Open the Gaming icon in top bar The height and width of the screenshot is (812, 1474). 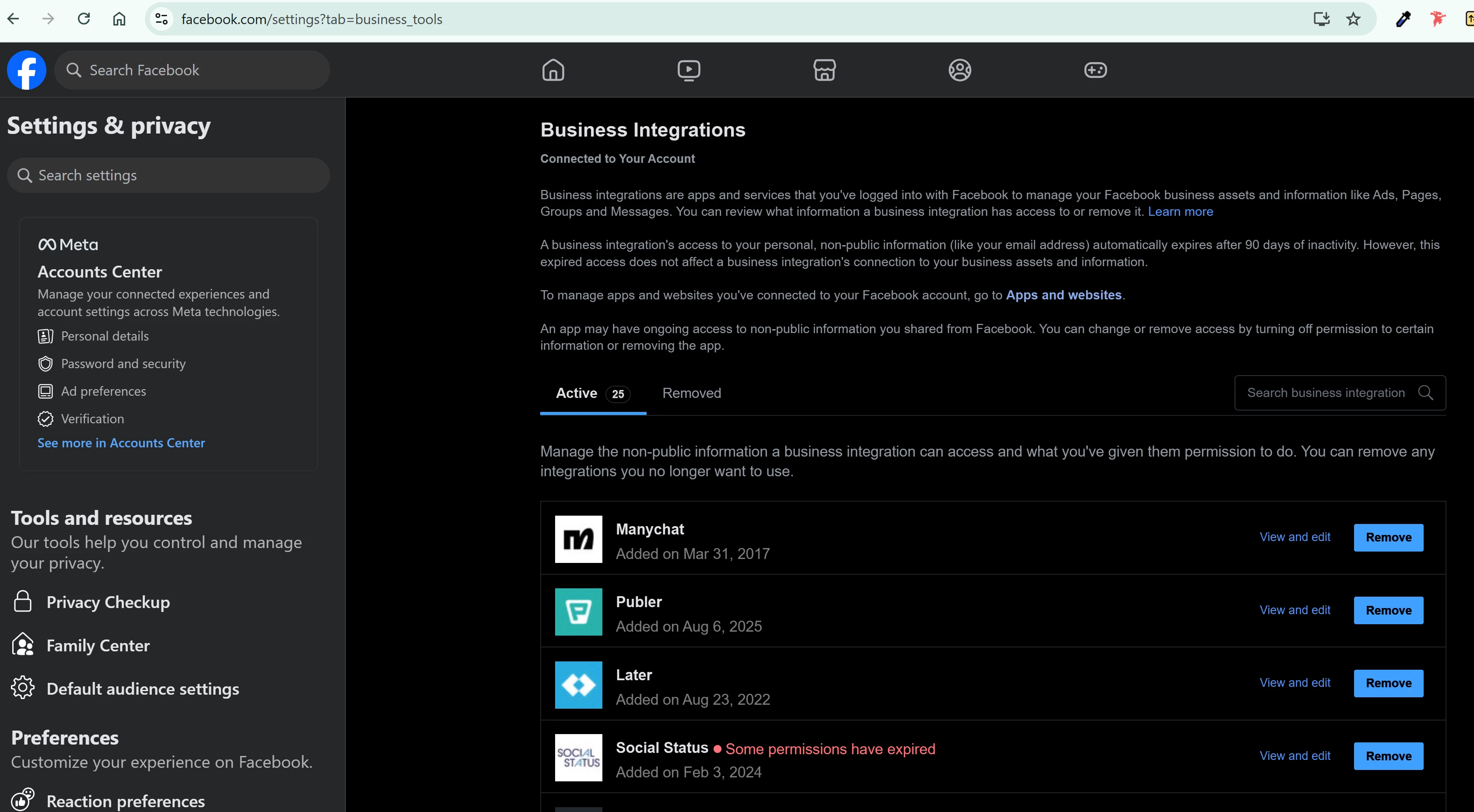click(x=1095, y=70)
